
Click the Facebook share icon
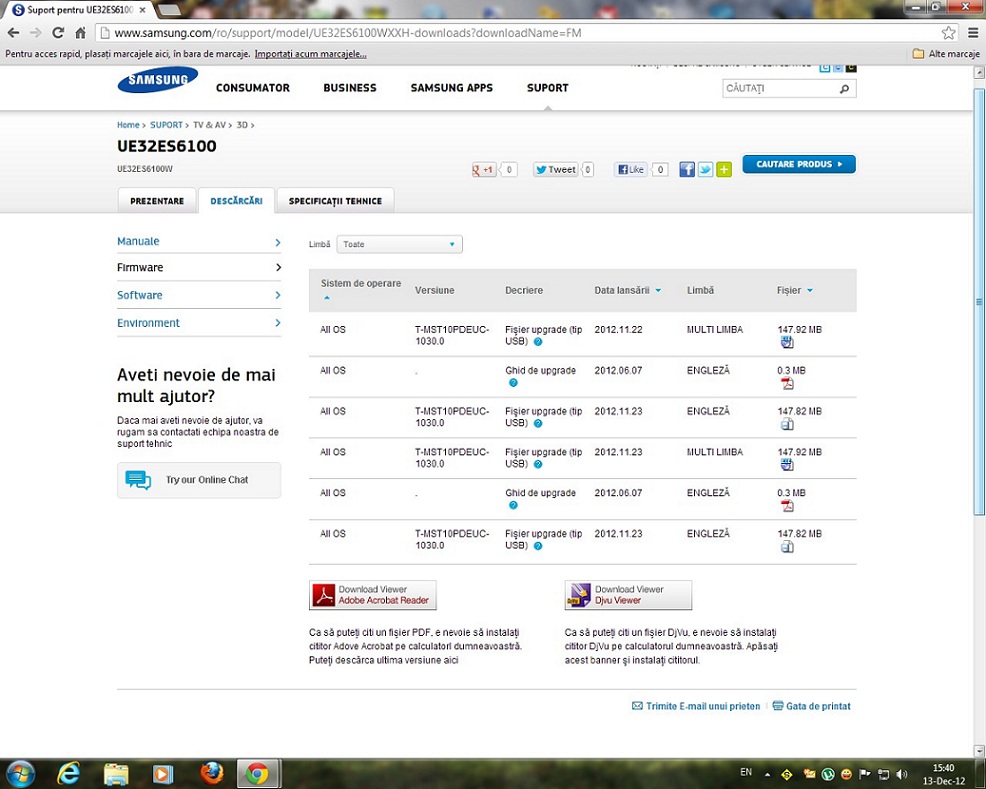(x=687, y=170)
